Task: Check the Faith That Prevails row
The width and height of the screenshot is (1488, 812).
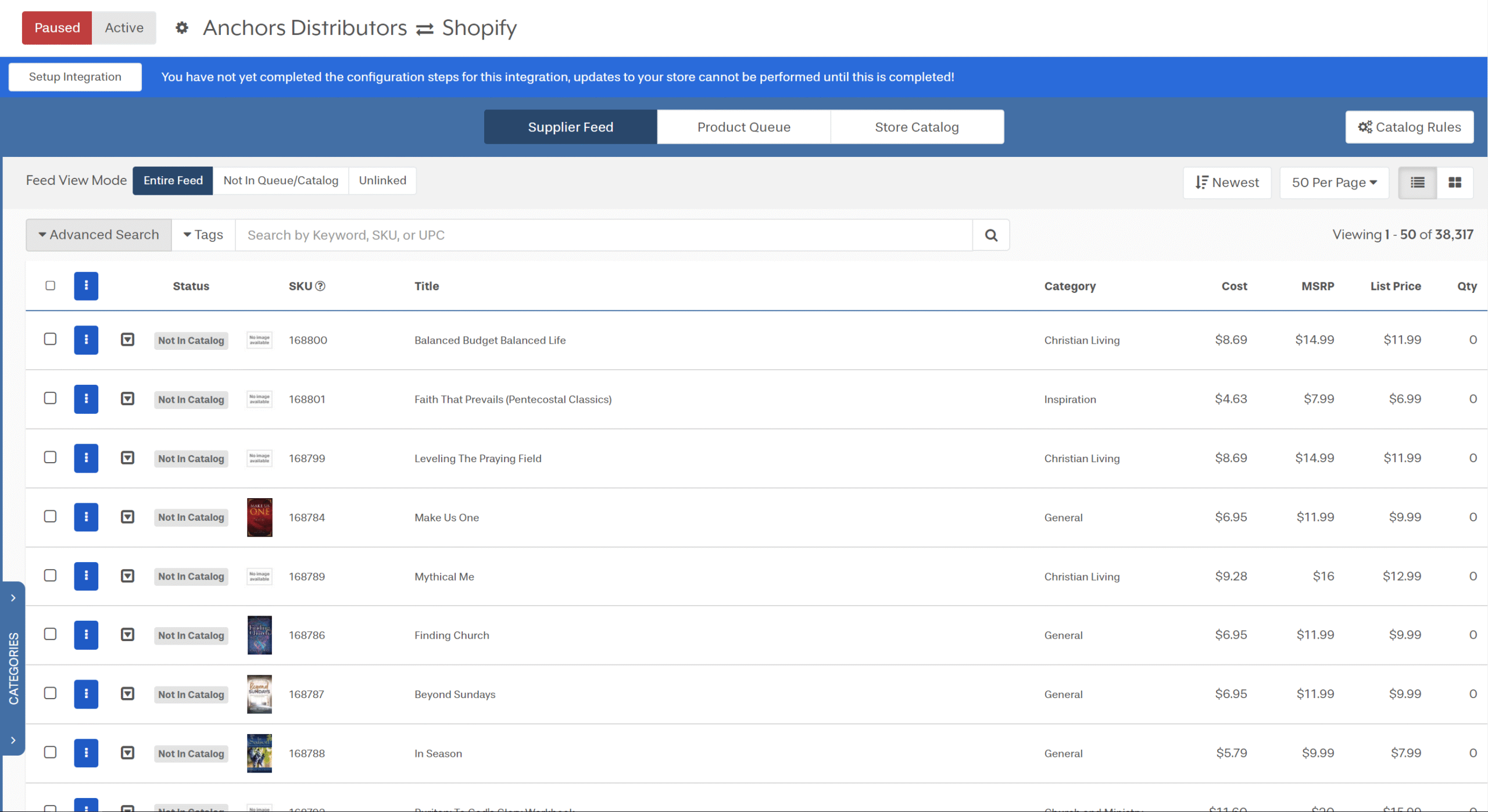Action: pos(51,398)
